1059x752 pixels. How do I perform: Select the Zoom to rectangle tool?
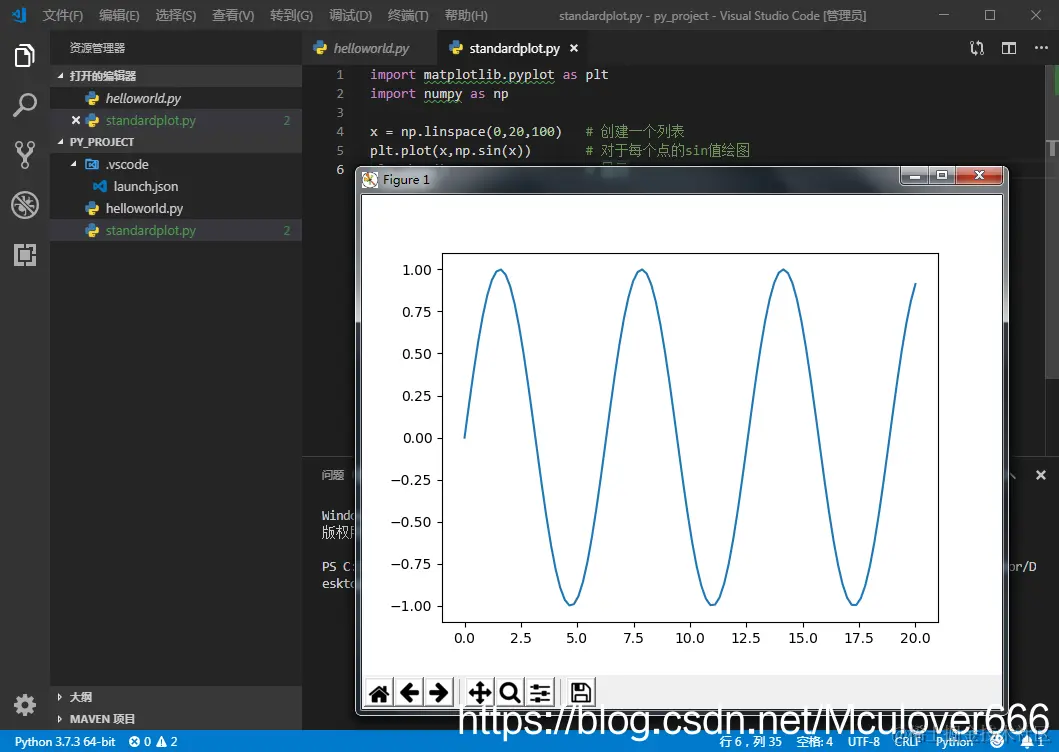(x=510, y=693)
